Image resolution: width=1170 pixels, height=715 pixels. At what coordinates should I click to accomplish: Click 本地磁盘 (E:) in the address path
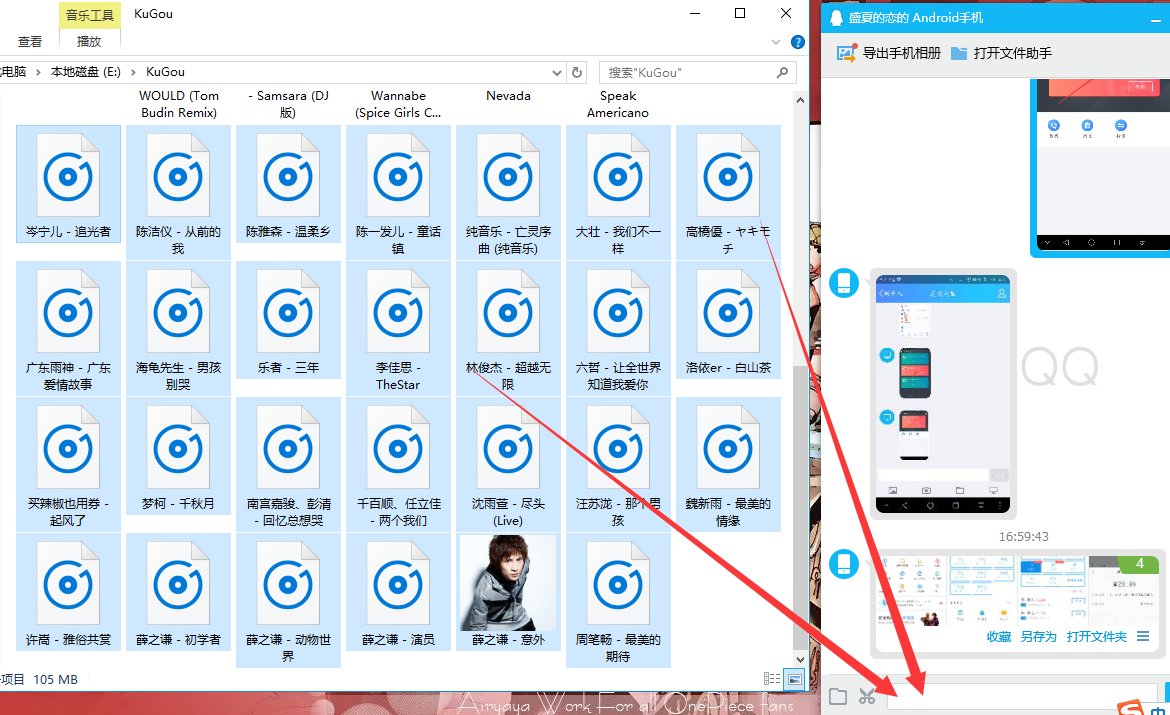point(86,72)
